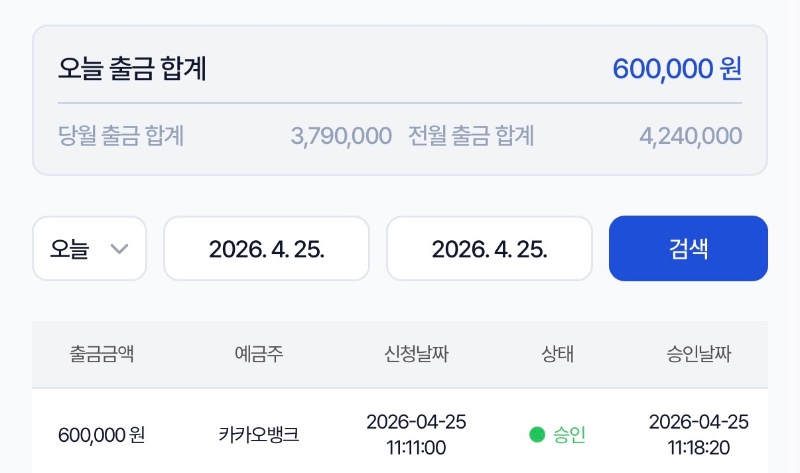Click the 예금주 column header
The width and height of the screenshot is (800, 473).
pyautogui.click(x=258, y=354)
